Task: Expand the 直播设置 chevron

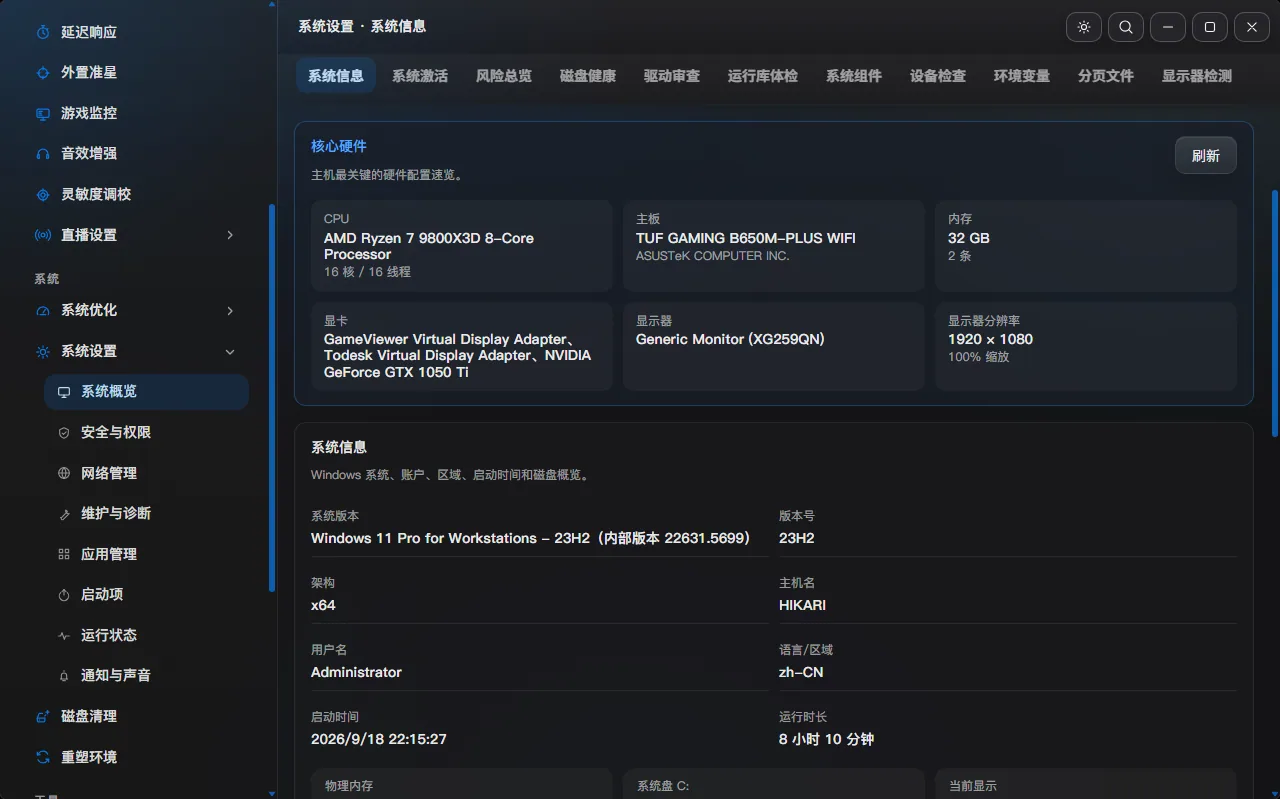Action: pyautogui.click(x=230, y=235)
